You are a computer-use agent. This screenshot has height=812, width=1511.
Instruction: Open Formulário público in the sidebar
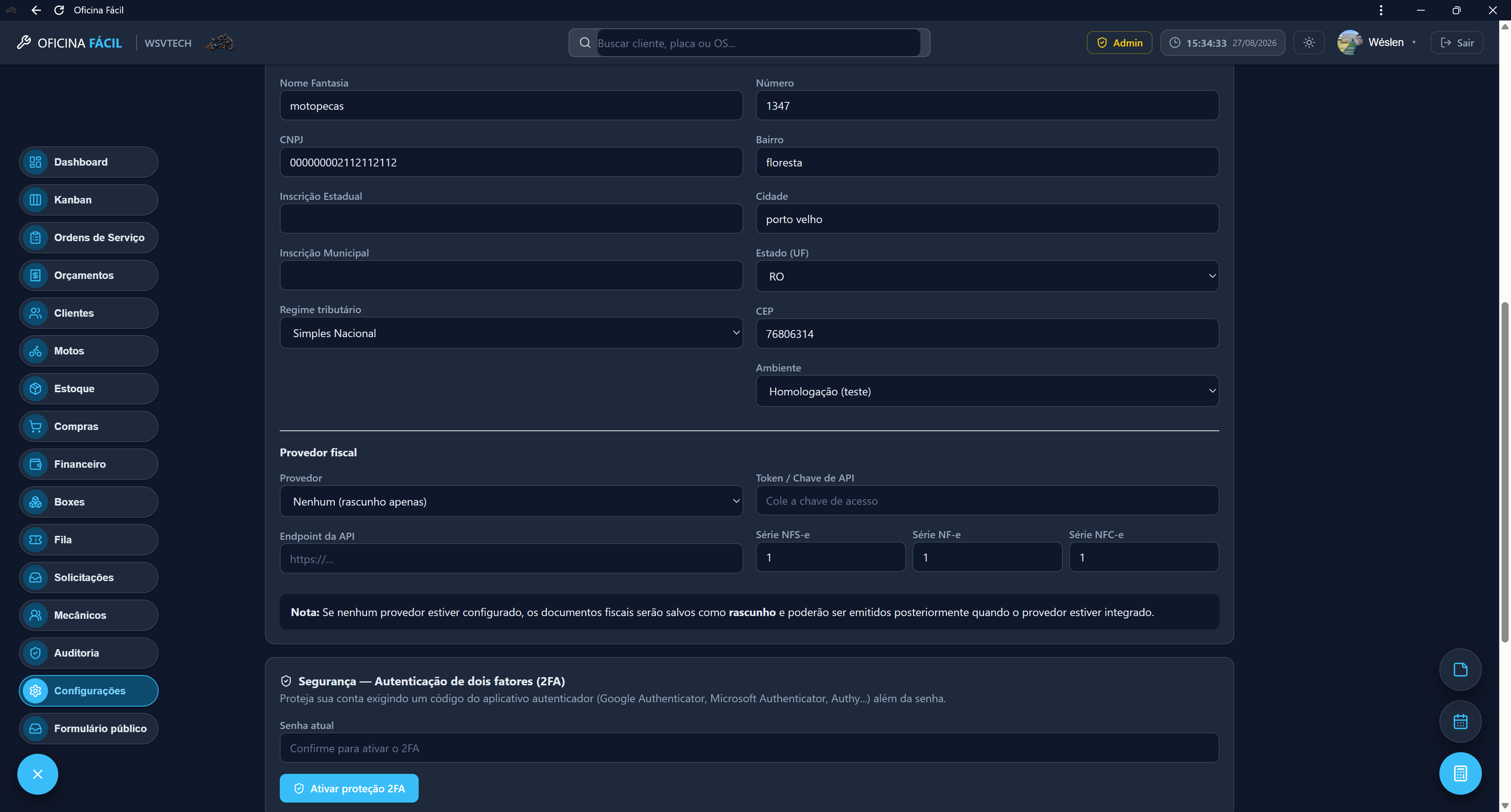(89, 729)
